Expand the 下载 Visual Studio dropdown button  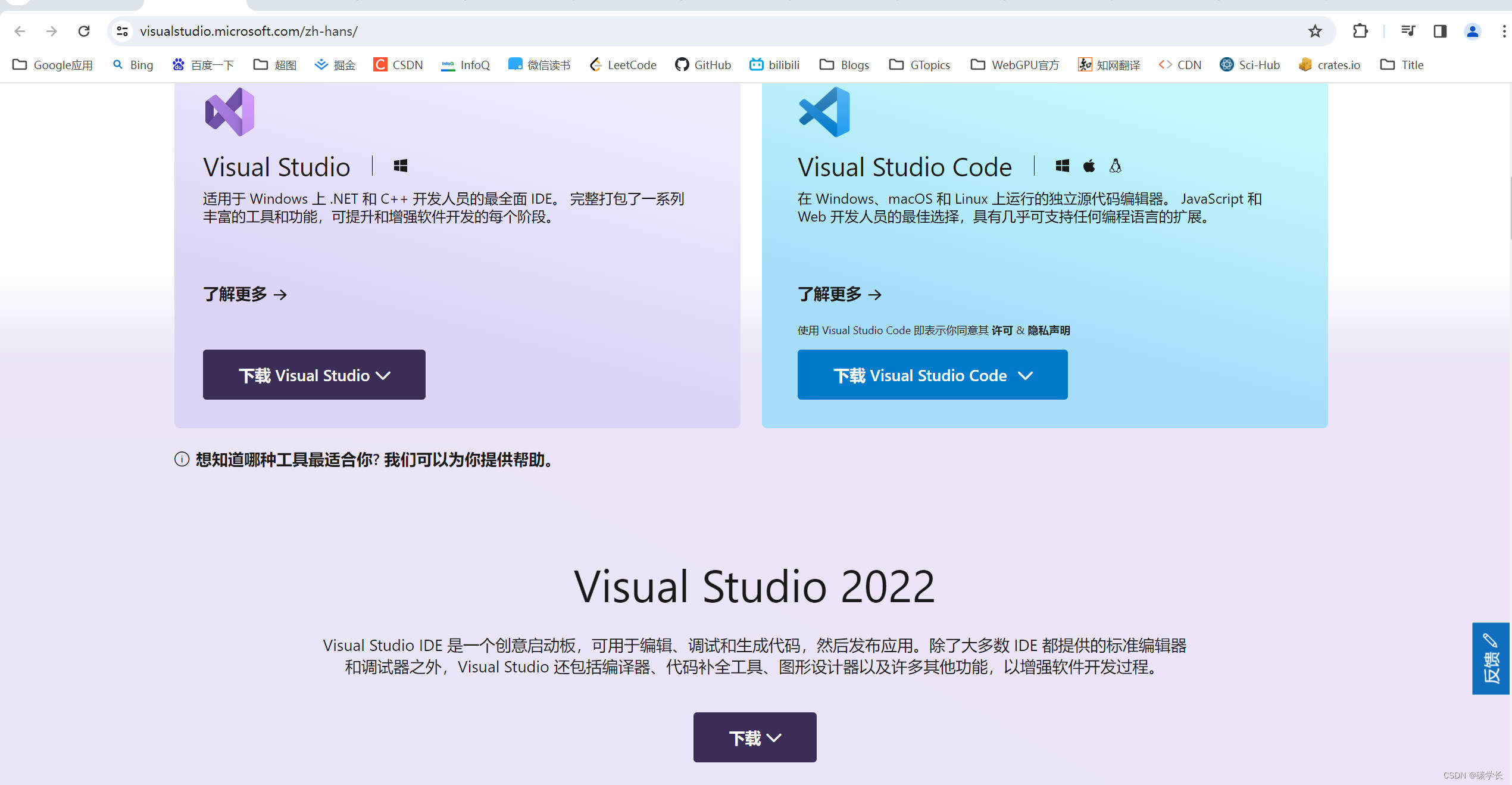click(x=314, y=375)
